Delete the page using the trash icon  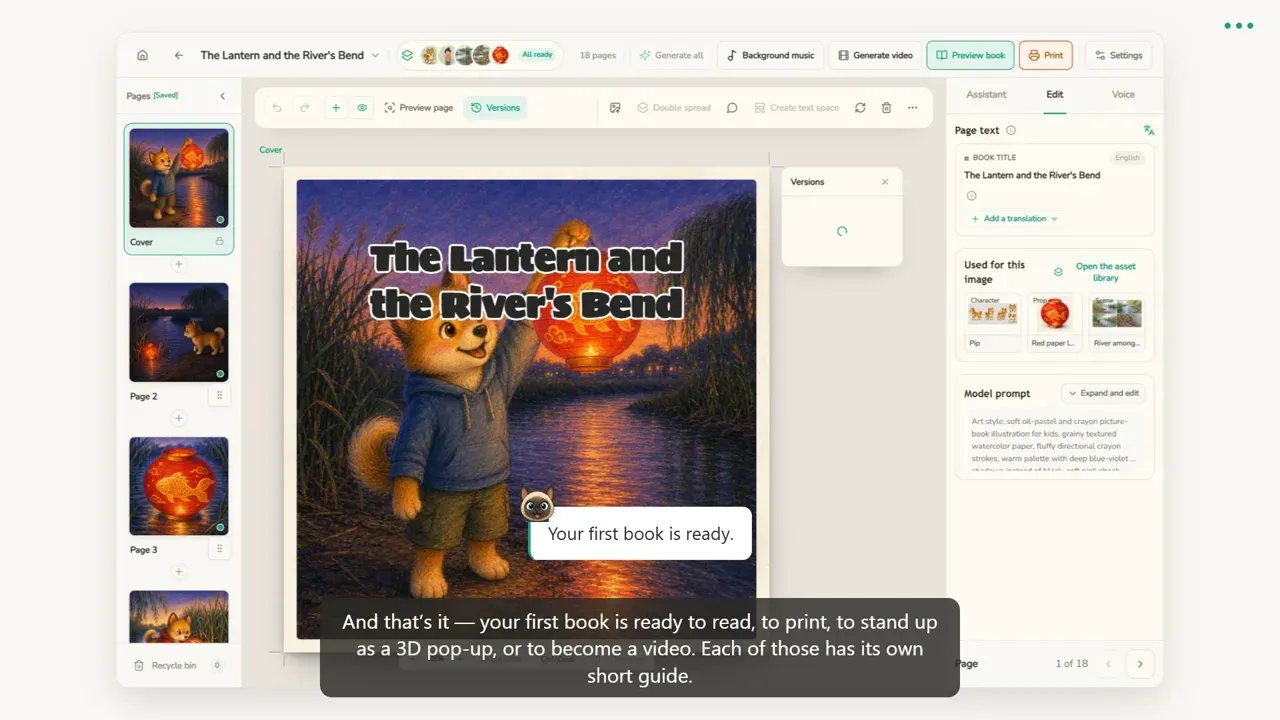click(x=886, y=108)
